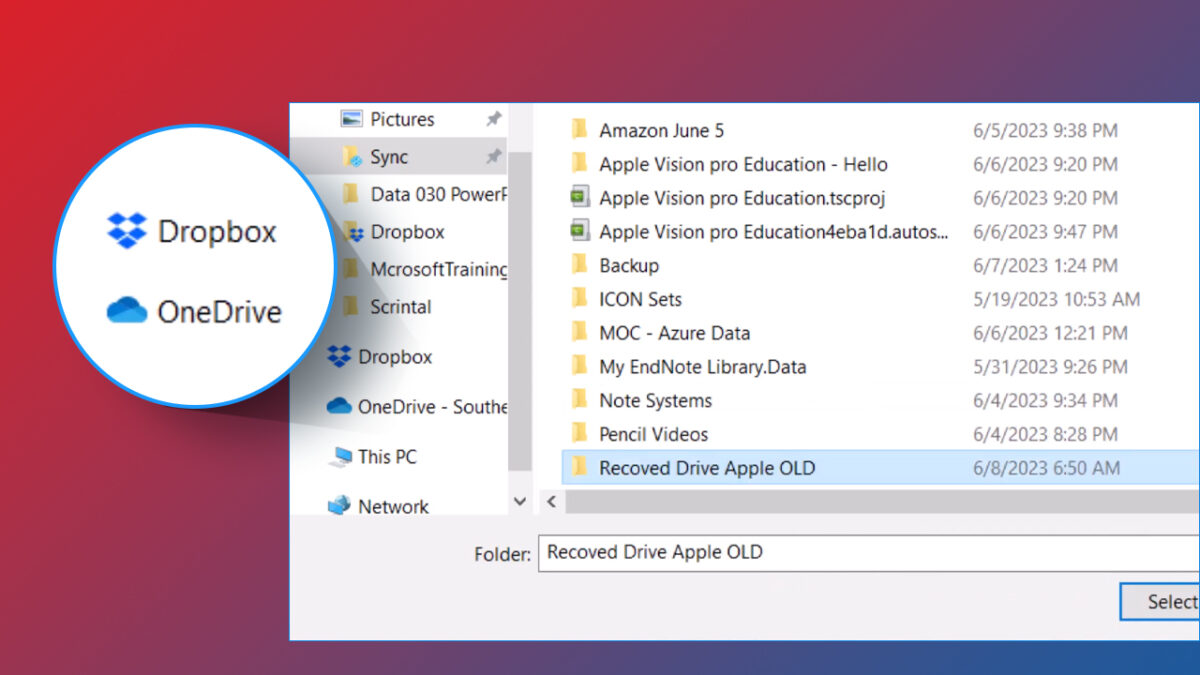Click date 6/6/2023 9:47 PM
The image size is (1200, 675).
(x=1045, y=232)
